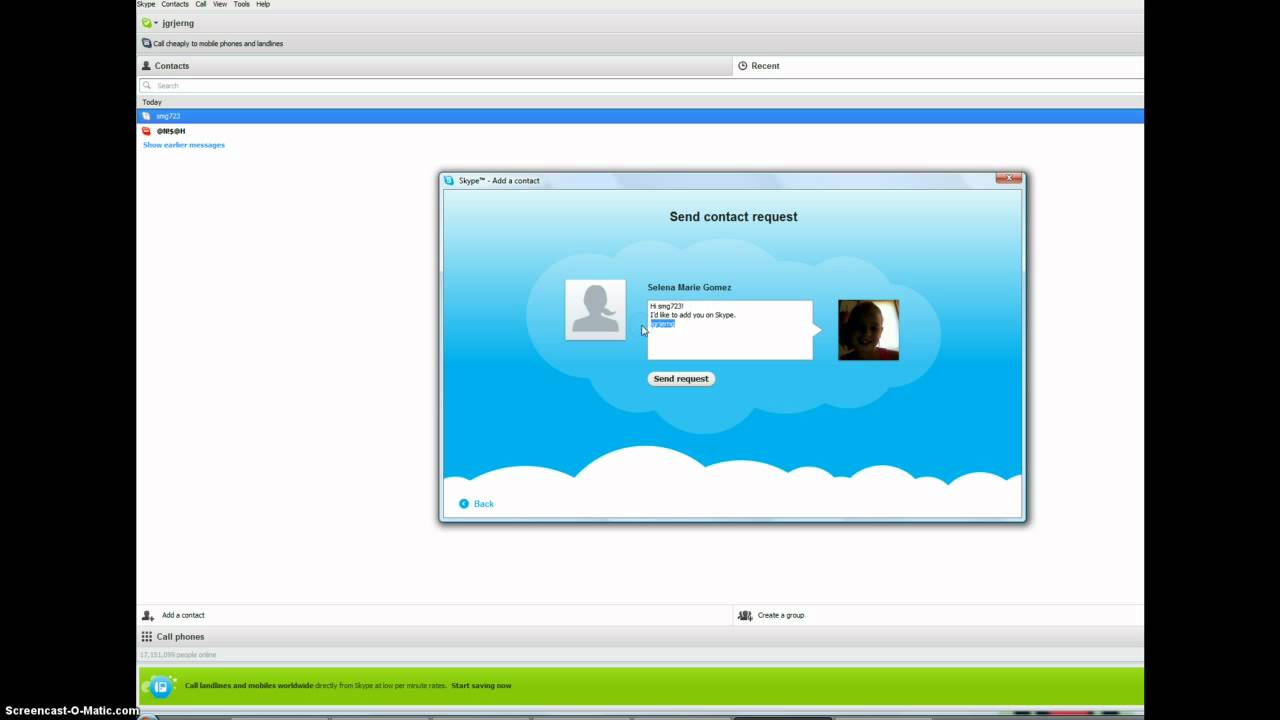The image size is (1280, 720).
Task: Click inside the contact request message box
Action: coord(730,330)
